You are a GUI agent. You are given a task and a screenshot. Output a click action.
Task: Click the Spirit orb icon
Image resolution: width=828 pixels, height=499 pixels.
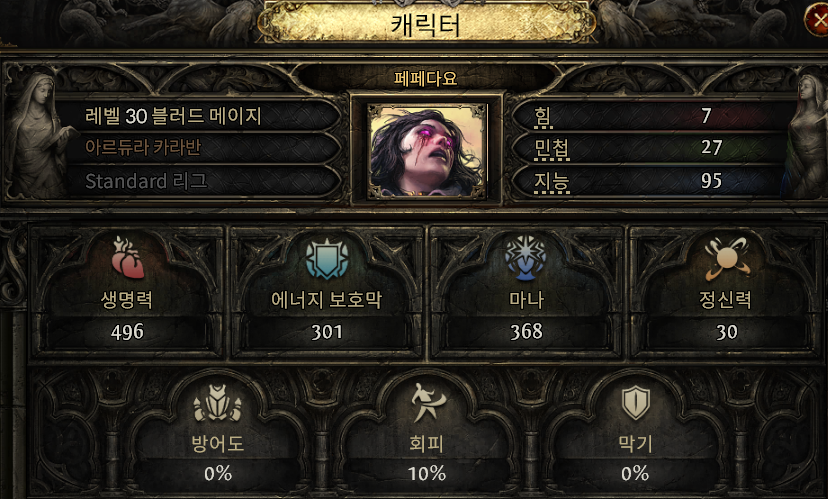click(x=727, y=258)
